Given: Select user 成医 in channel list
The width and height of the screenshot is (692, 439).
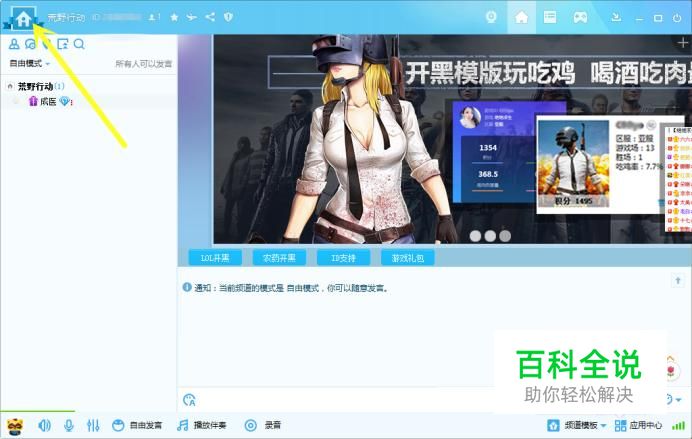Looking at the screenshot, I should coord(49,102).
